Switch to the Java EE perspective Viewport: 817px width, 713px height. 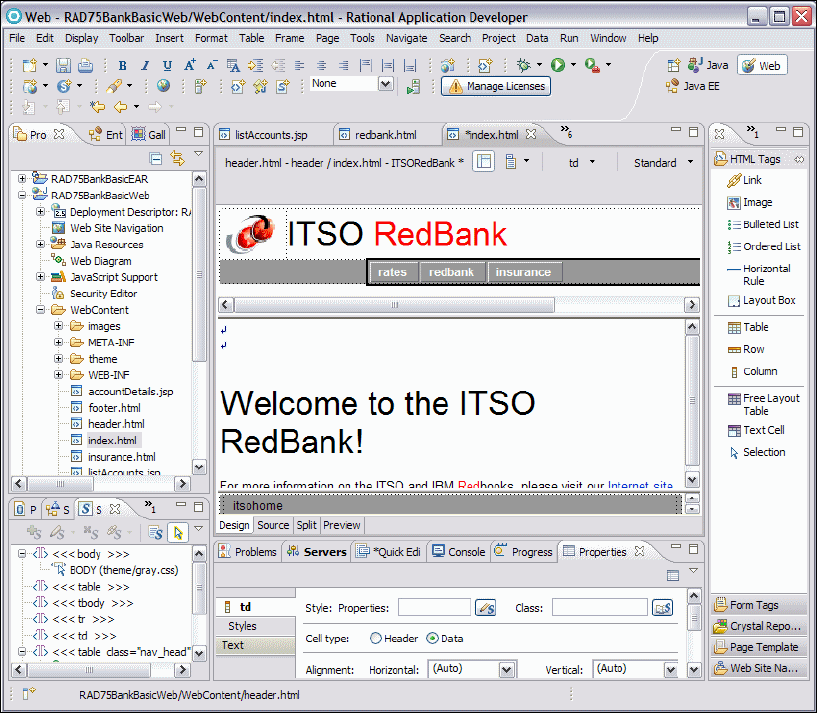click(692, 87)
